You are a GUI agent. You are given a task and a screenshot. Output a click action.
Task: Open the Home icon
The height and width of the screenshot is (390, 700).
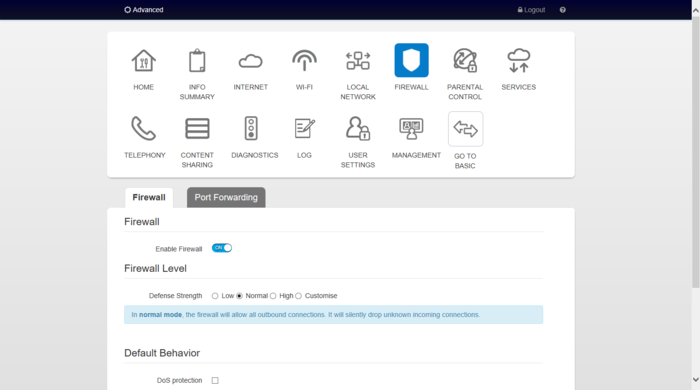click(x=143, y=61)
